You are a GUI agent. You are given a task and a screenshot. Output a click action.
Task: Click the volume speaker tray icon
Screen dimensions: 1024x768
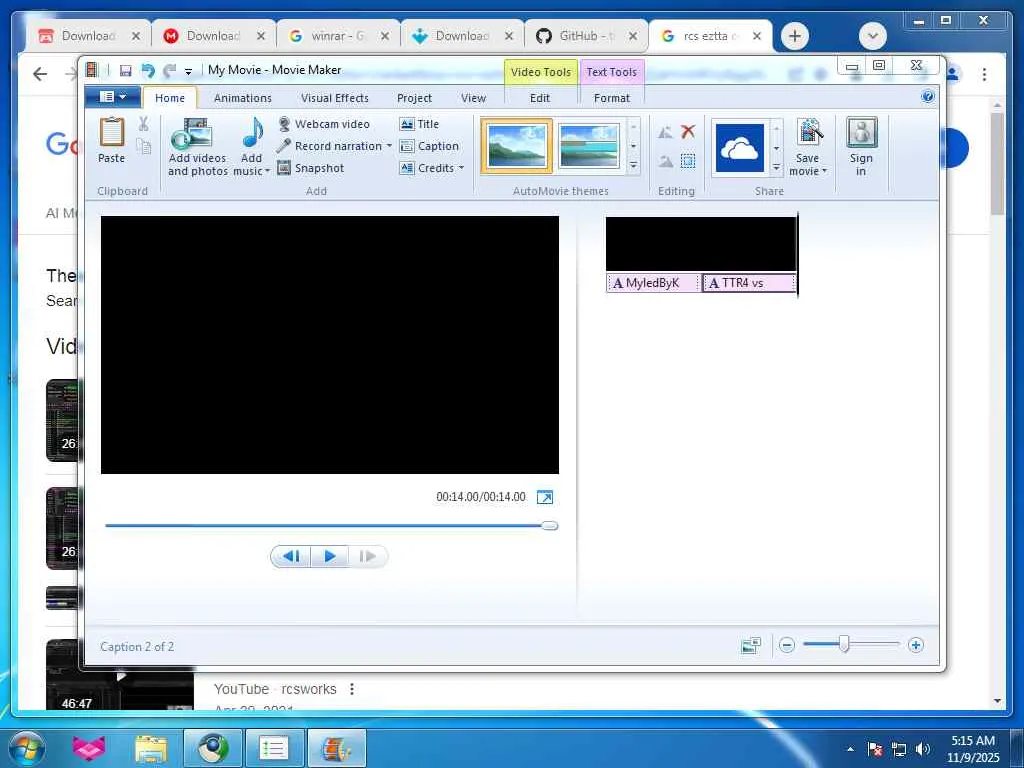[922, 749]
